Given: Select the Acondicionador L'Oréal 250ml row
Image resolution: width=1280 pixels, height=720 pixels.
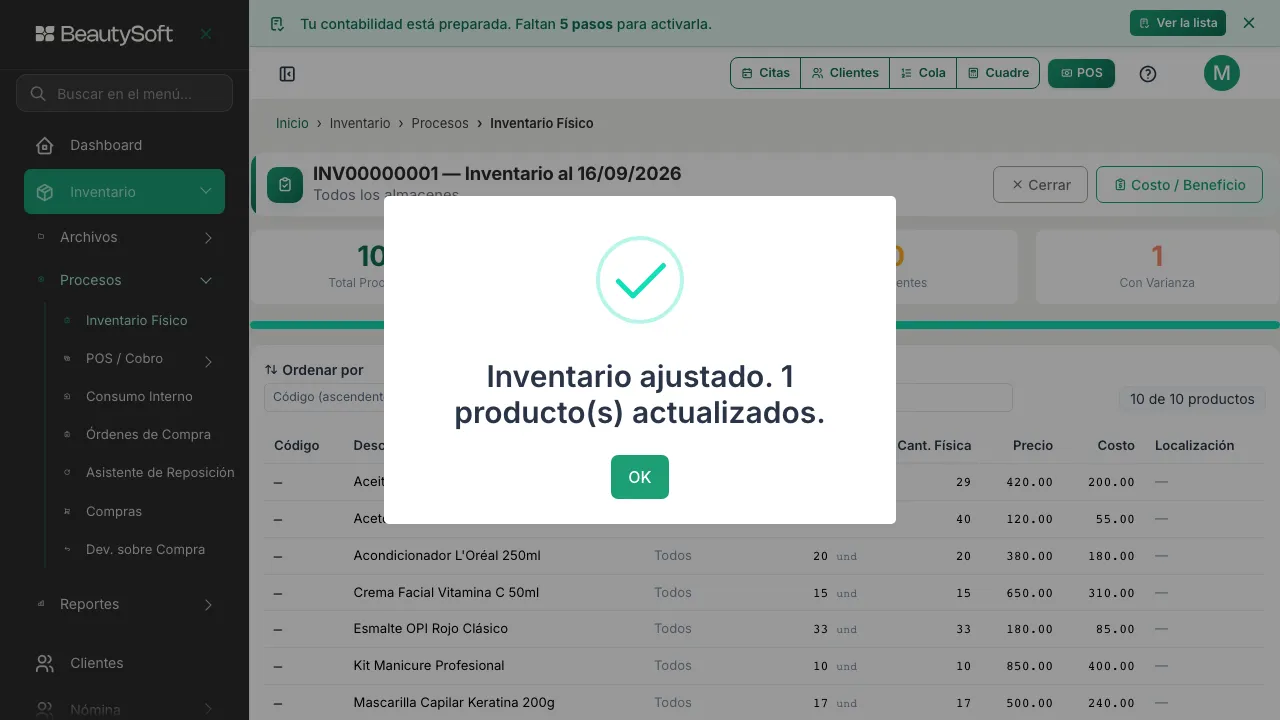Looking at the screenshot, I should click(x=765, y=556).
